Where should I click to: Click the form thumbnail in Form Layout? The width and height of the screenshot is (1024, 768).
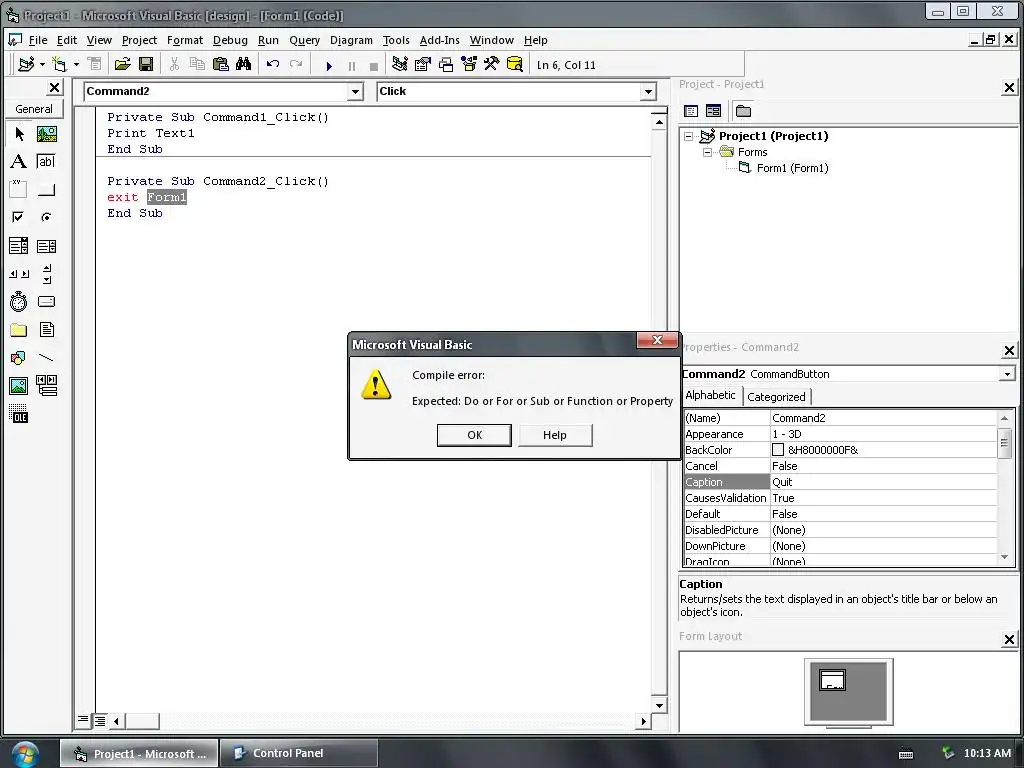point(832,680)
